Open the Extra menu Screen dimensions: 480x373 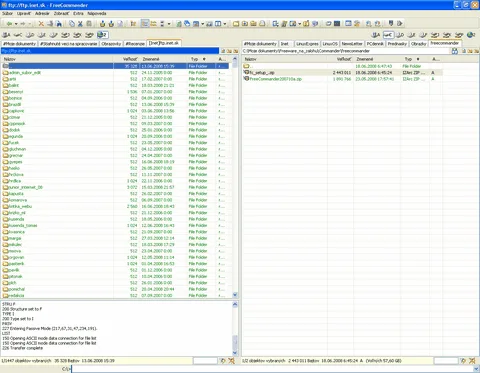pyautogui.click(x=78, y=14)
